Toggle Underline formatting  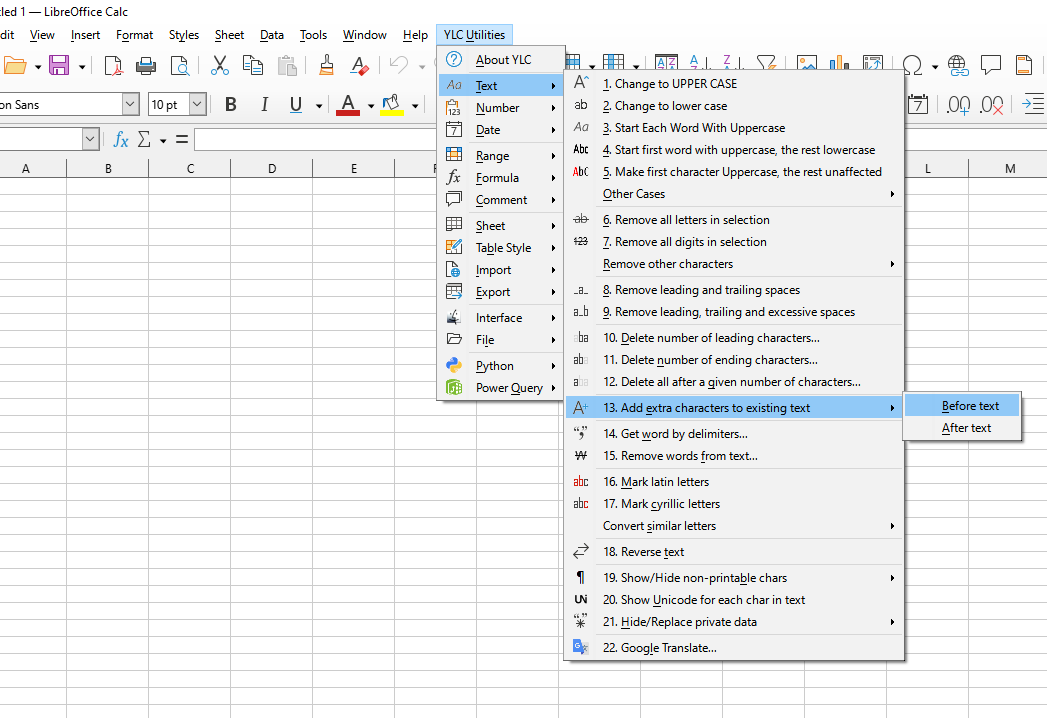296,105
